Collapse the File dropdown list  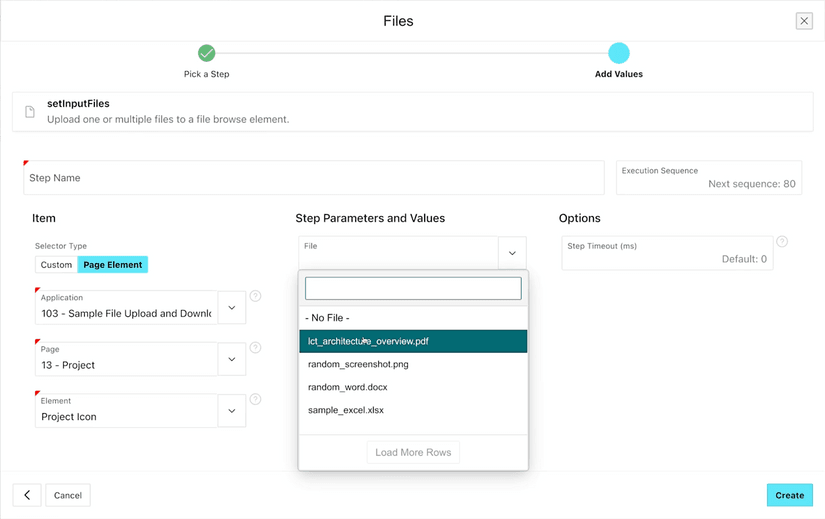coord(512,253)
